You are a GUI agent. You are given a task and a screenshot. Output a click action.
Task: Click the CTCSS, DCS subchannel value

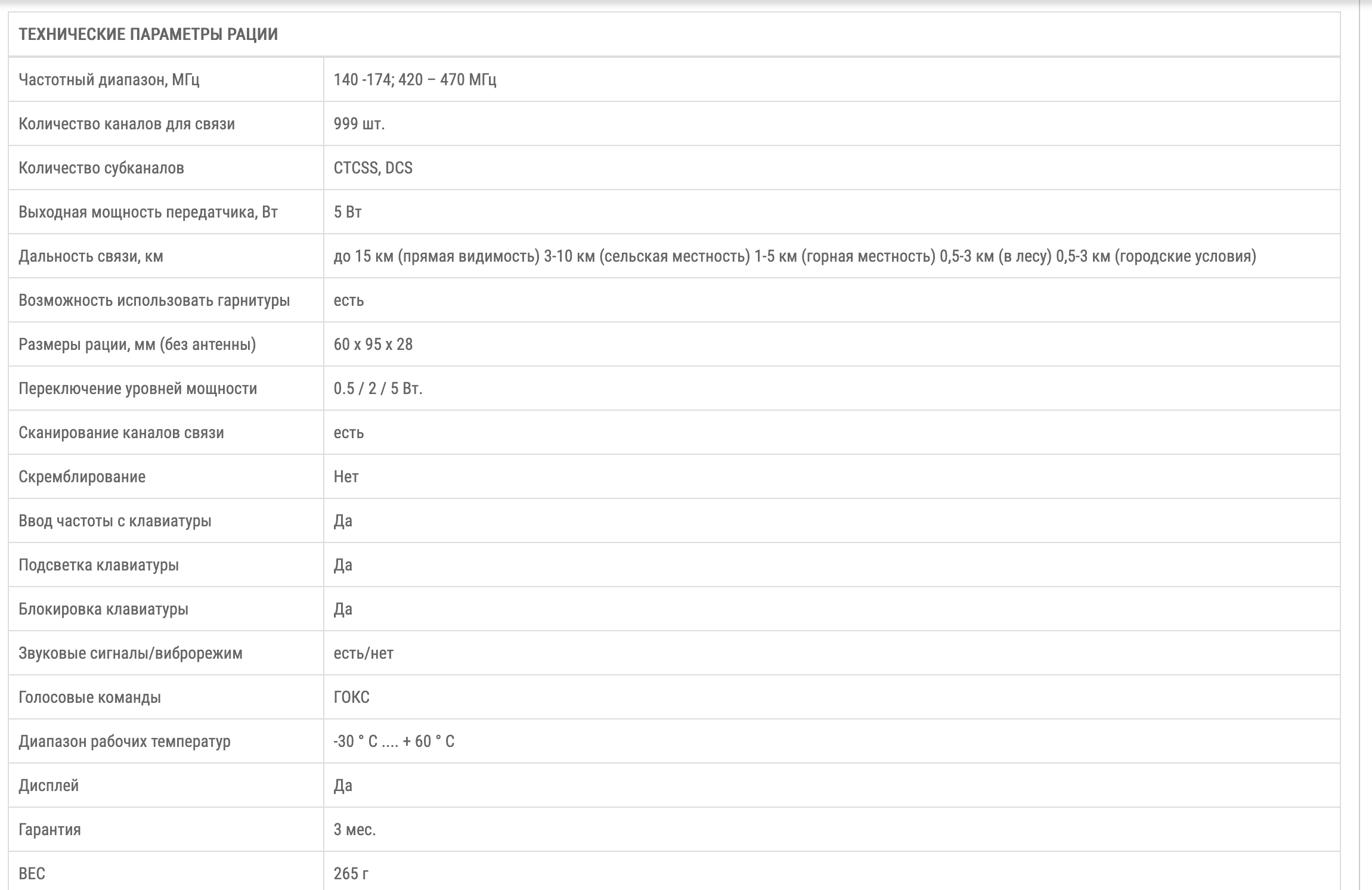[x=373, y=168]
